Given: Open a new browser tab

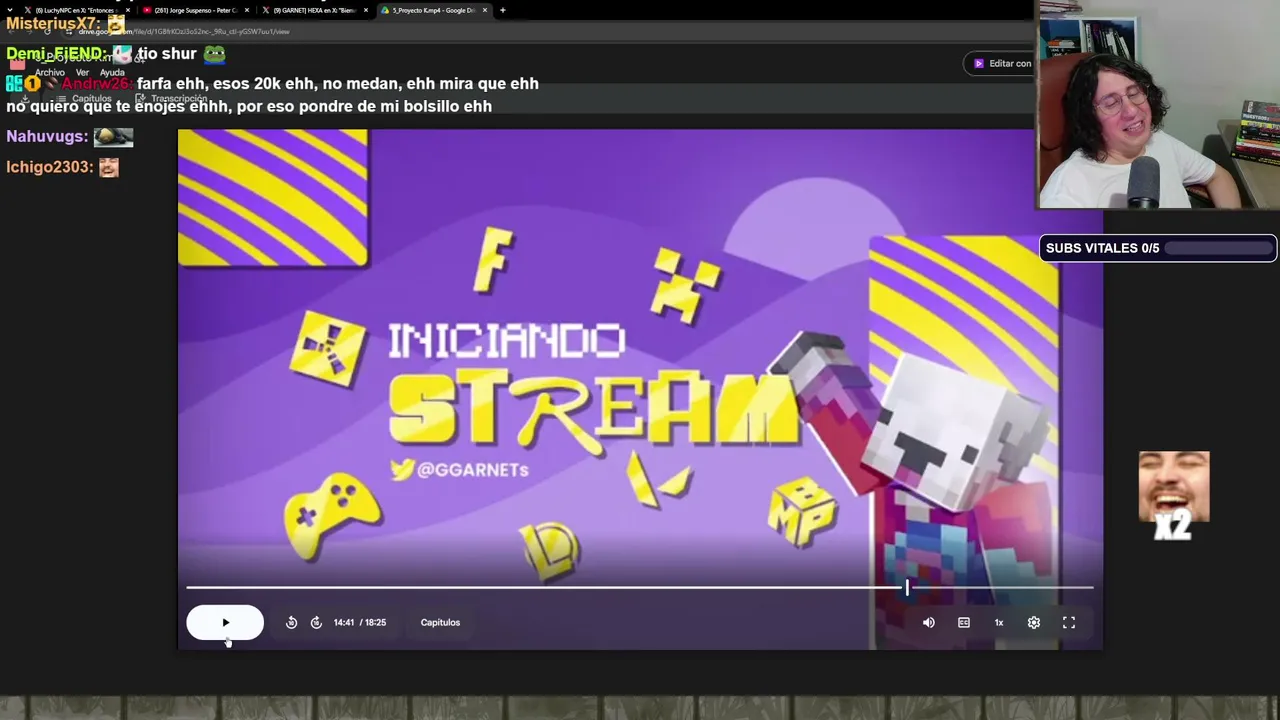Looking at the screenshot, I should tap(503, 10).
